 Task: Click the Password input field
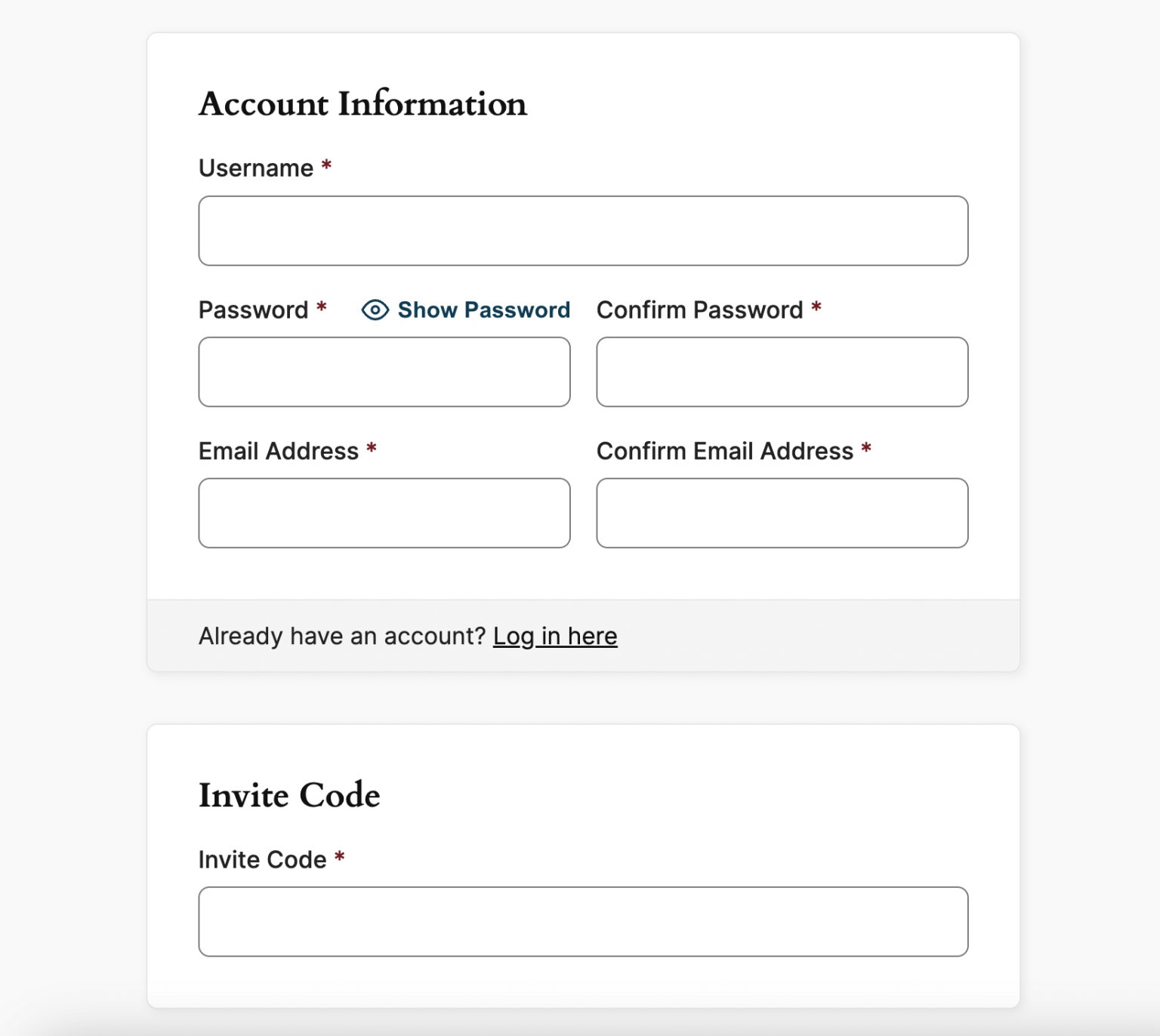tap(384, 372)
